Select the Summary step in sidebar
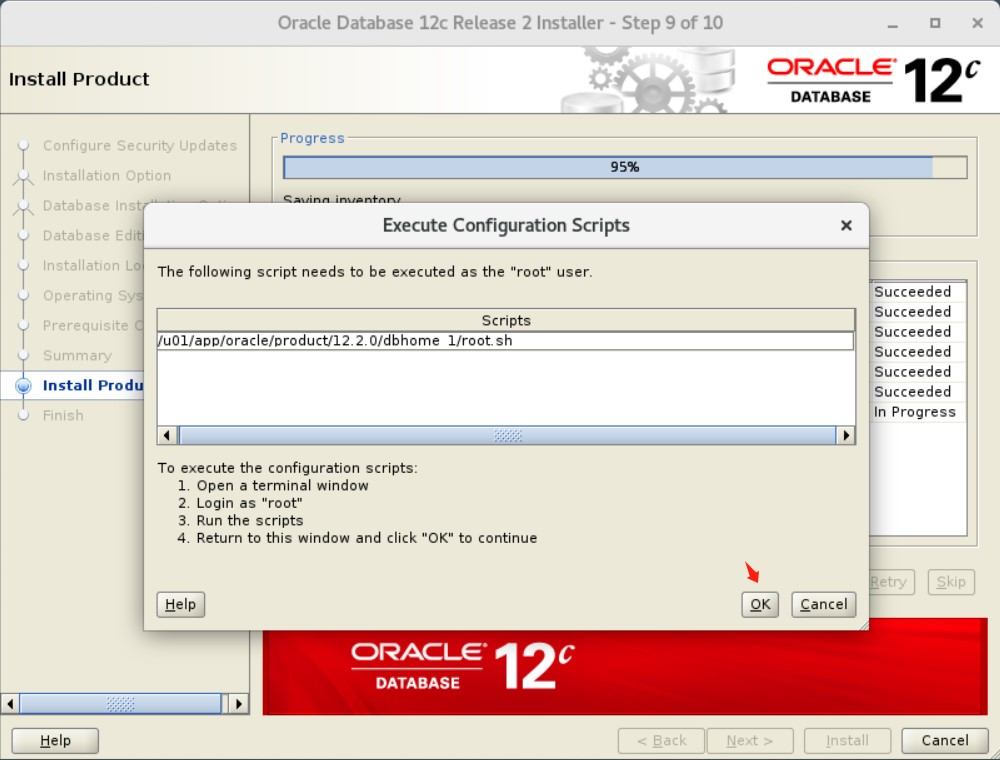The width and height of the screenshot is (1000, 760). point(77,355)
